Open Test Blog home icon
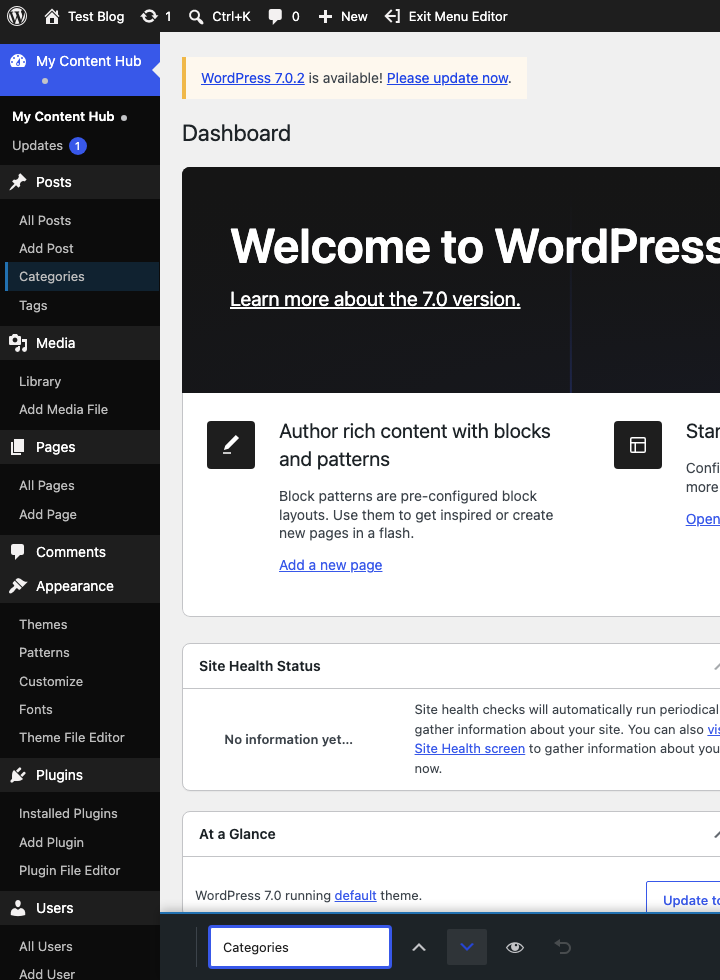 pyautogui.click(x=52, y=16)
